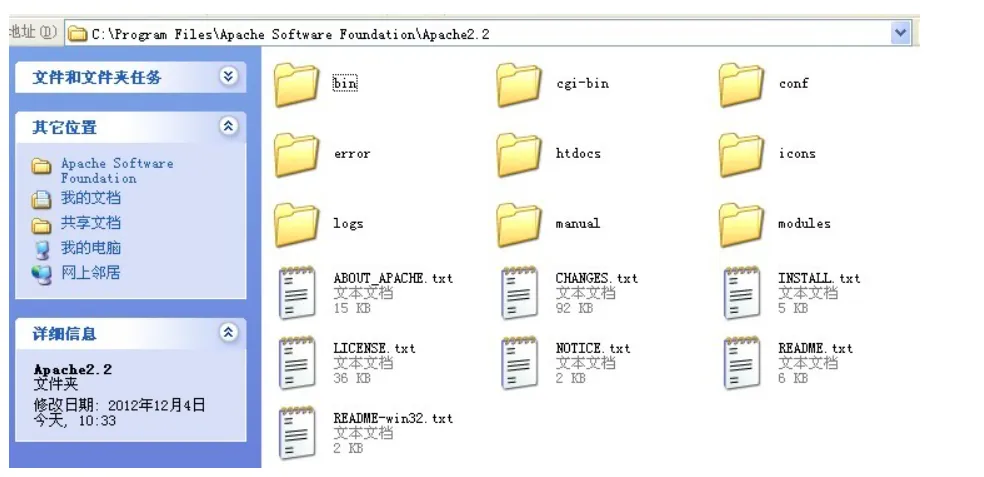Click the README.txt file name

(816, 348)
